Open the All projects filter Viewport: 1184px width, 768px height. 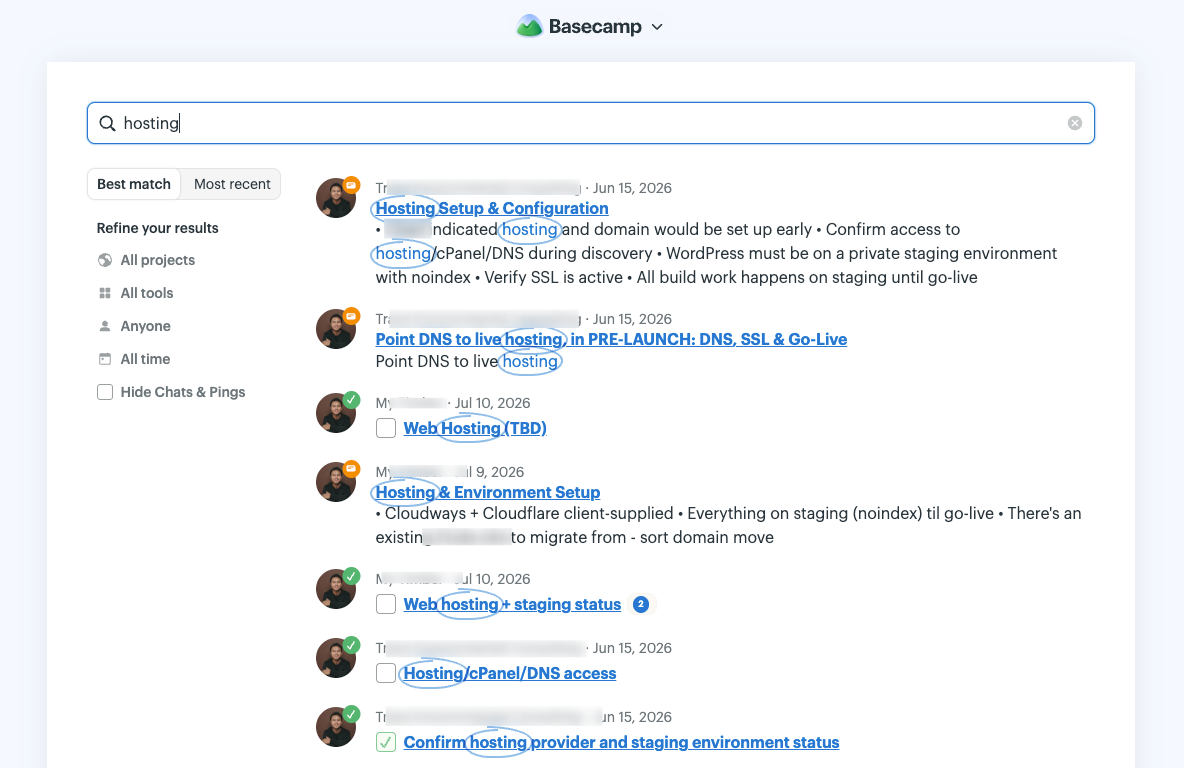coord(146,260)
